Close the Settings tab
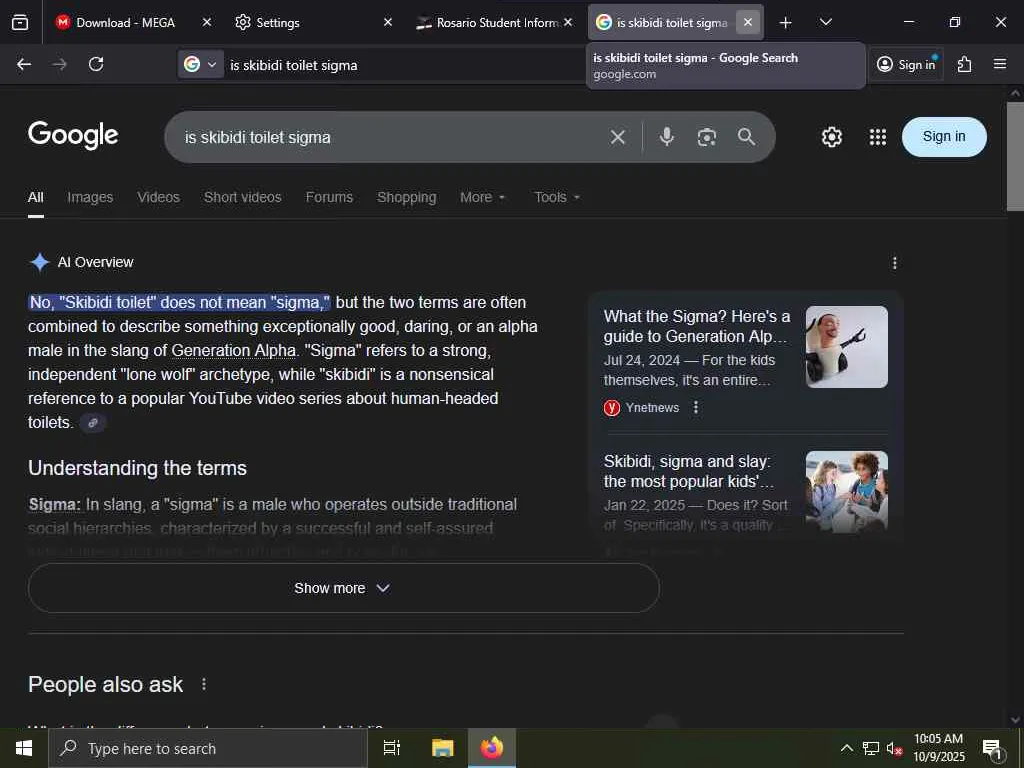 (388, 22)
